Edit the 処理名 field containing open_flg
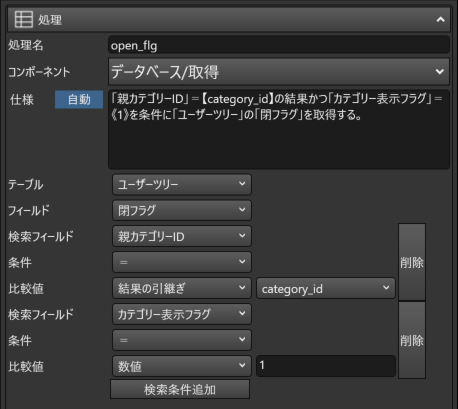 click(x=279, y=45)
